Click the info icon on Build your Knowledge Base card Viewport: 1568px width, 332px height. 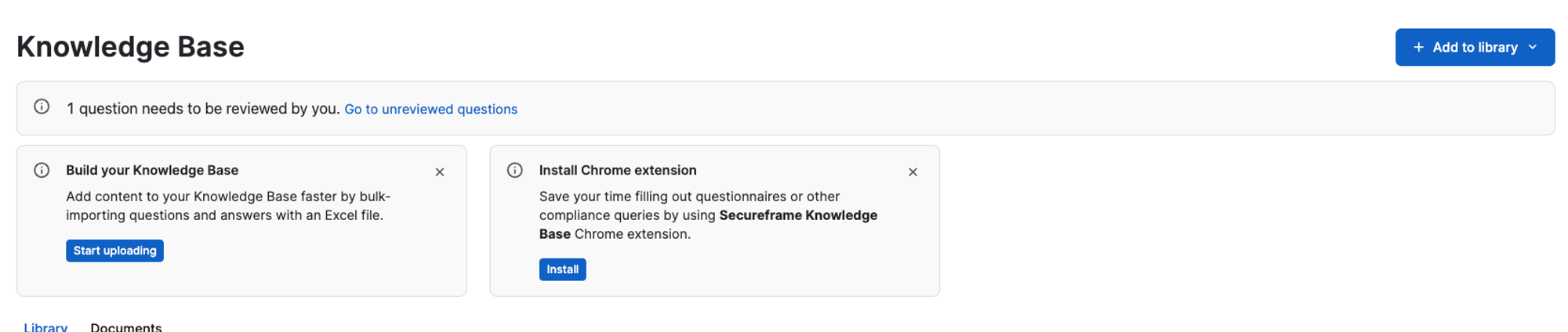coord(42,171)
